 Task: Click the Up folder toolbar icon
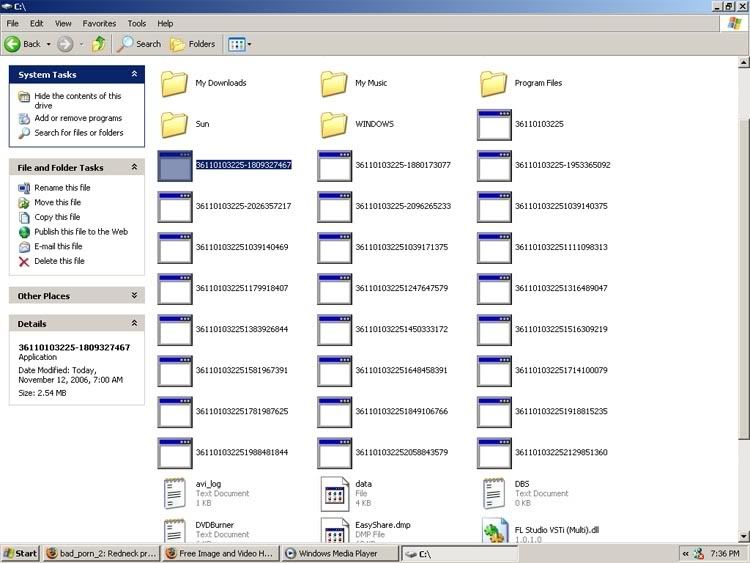click(99, 44)
